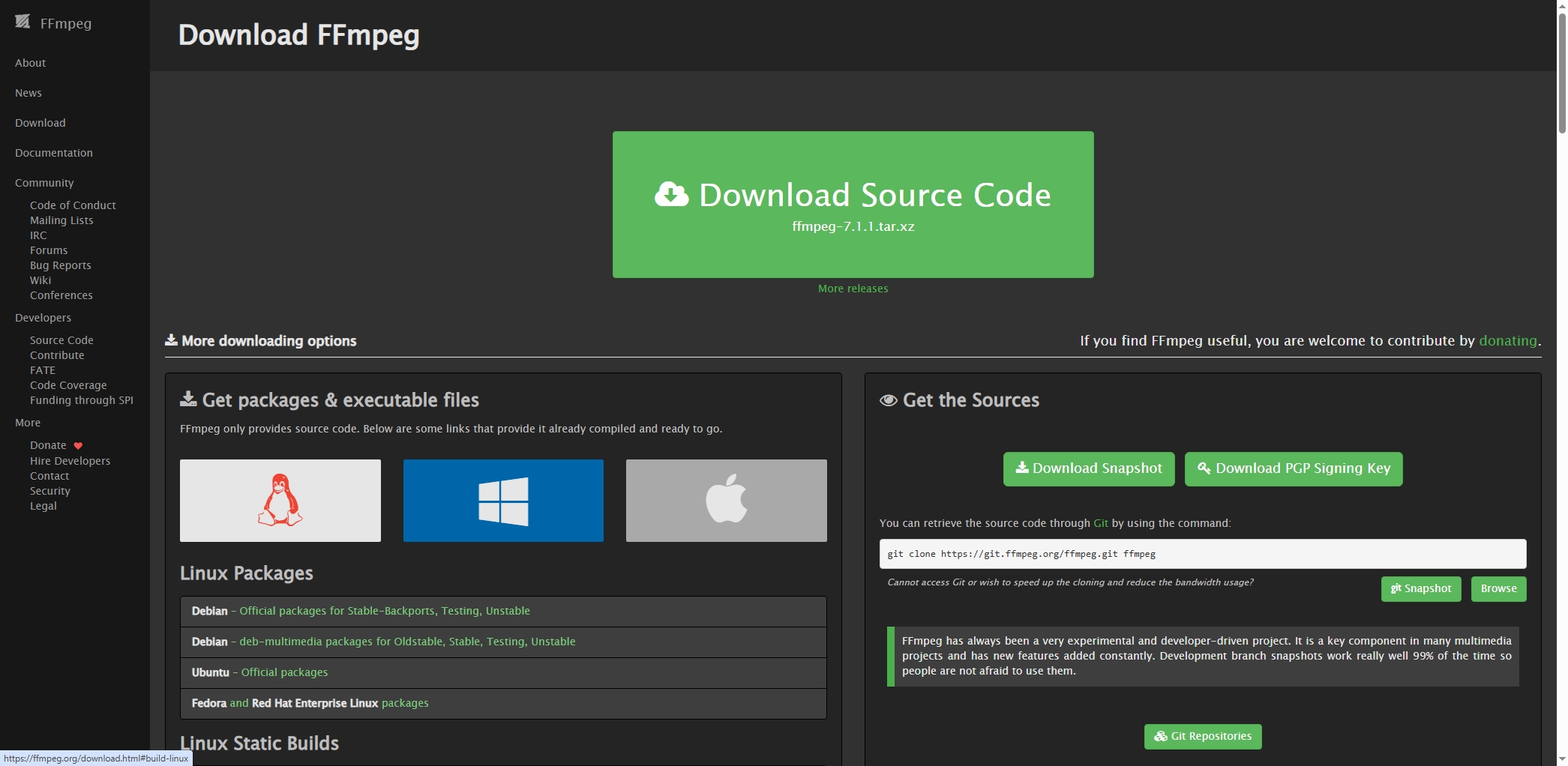Image resolution: width=1568 pixels, height=766 pixels.
Task: Open Developers in the sidebar
Action: pos(43,318)
